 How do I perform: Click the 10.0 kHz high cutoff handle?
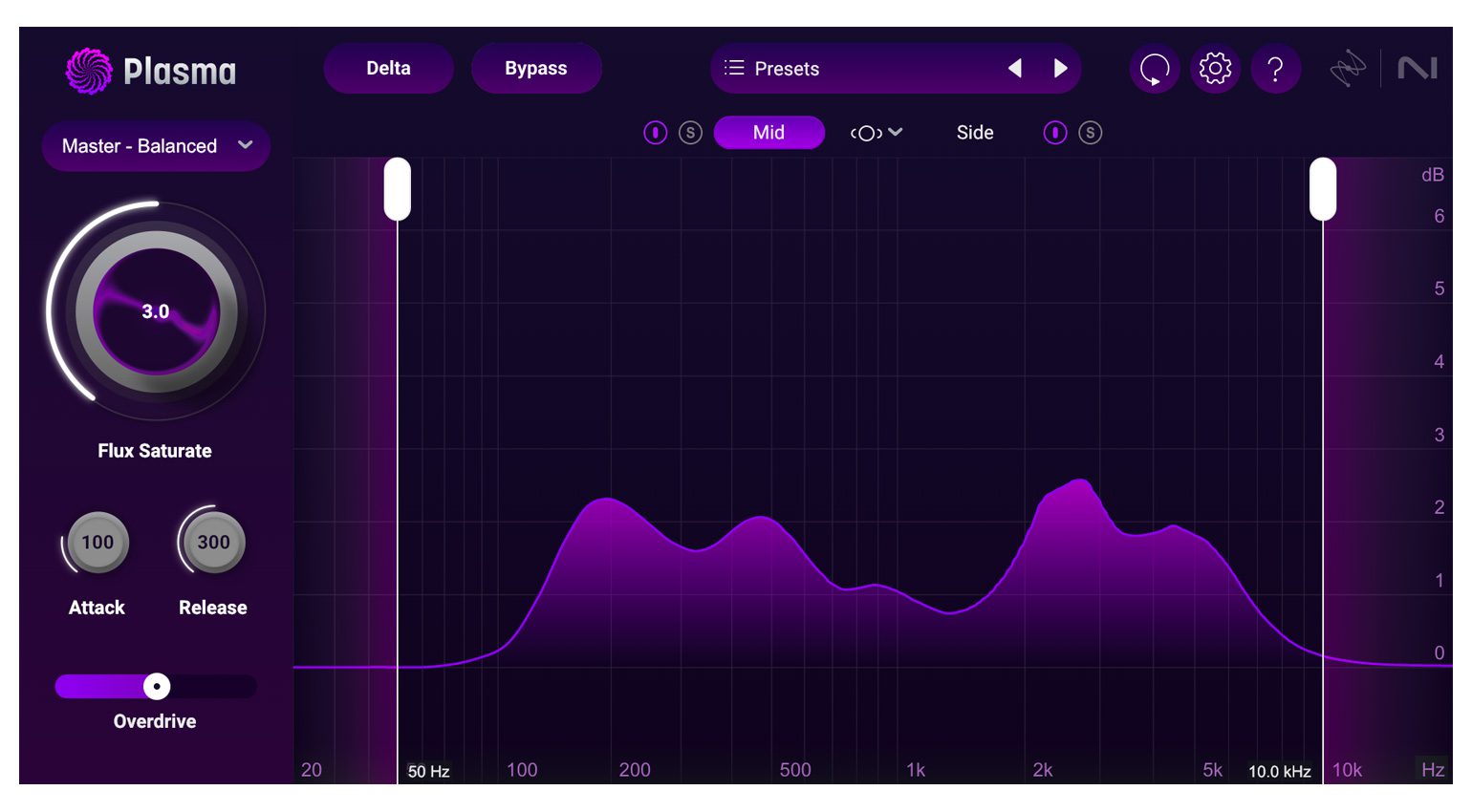[x=1323, y=189]
